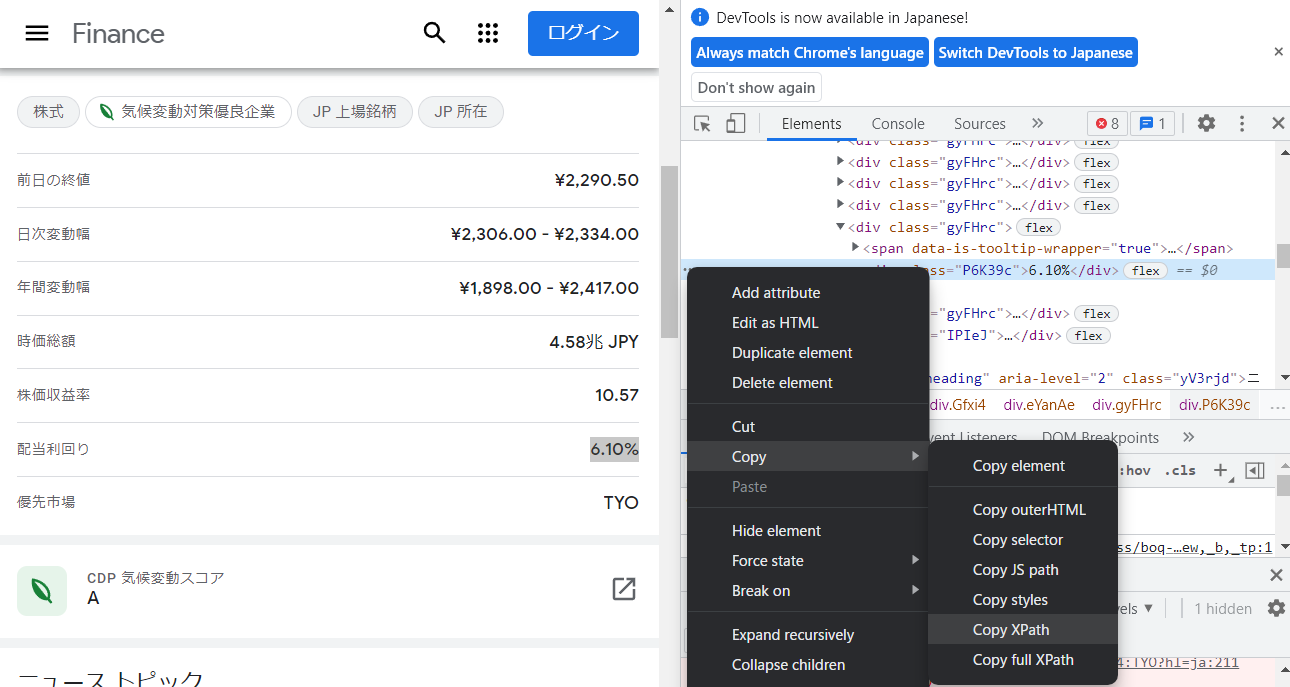
Task: Select Copy JS path
Action: (1015, 570)
